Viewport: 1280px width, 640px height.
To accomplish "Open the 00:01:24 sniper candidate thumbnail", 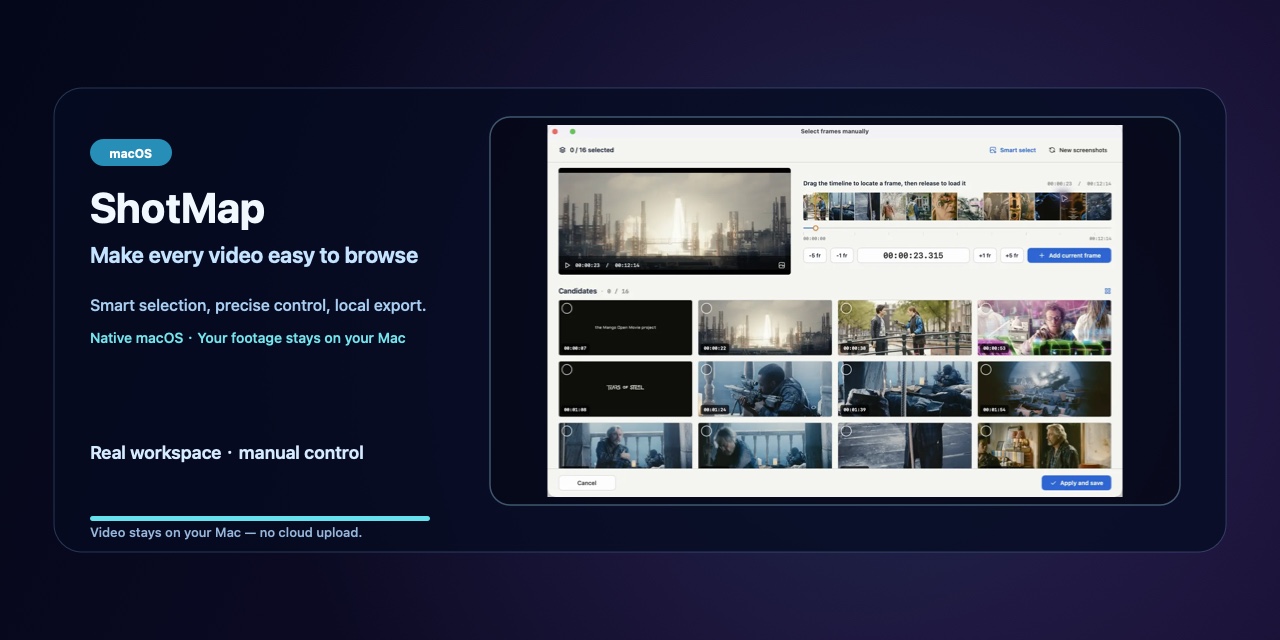I will pos(765,389).
